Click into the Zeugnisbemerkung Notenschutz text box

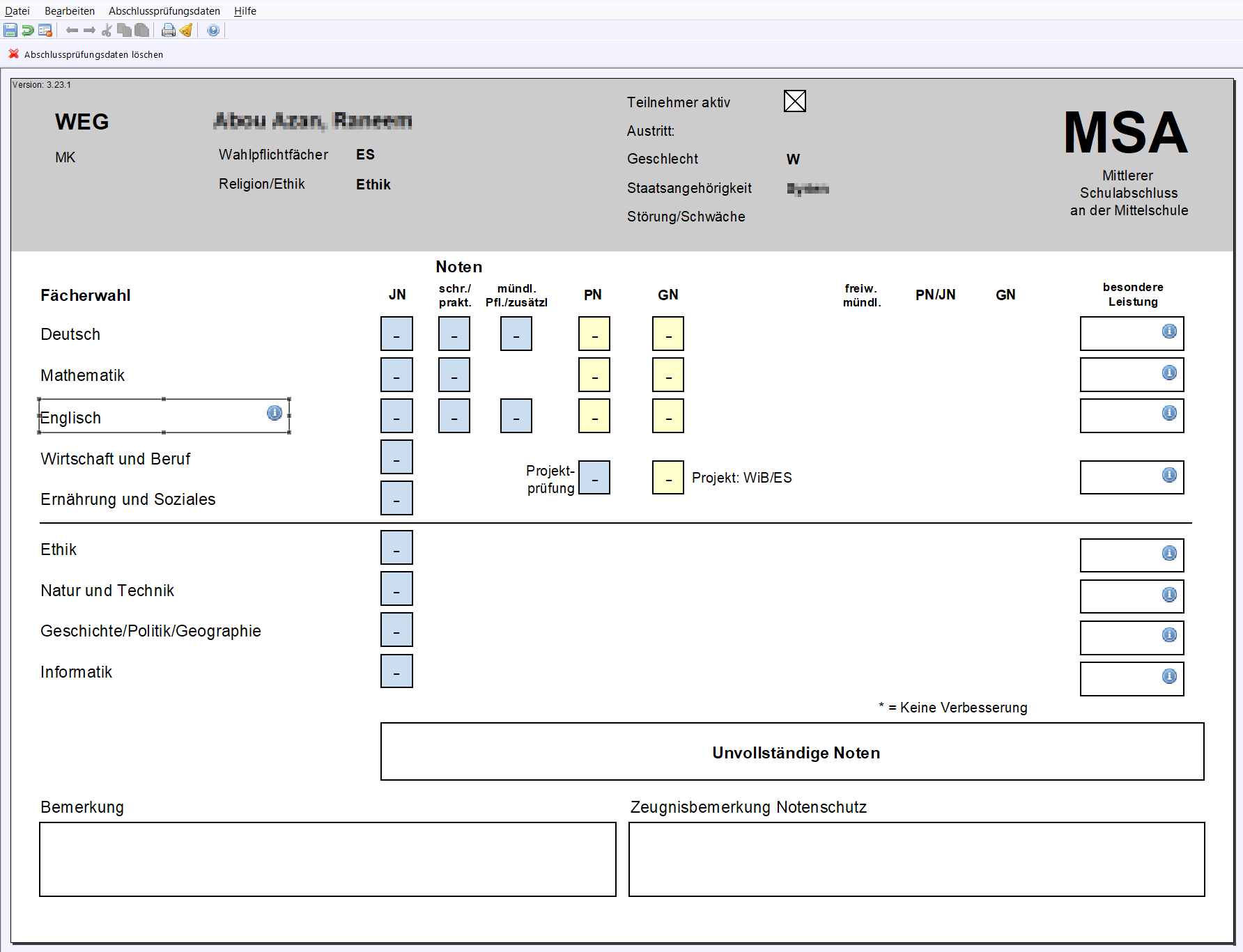(x=917, y=859)
